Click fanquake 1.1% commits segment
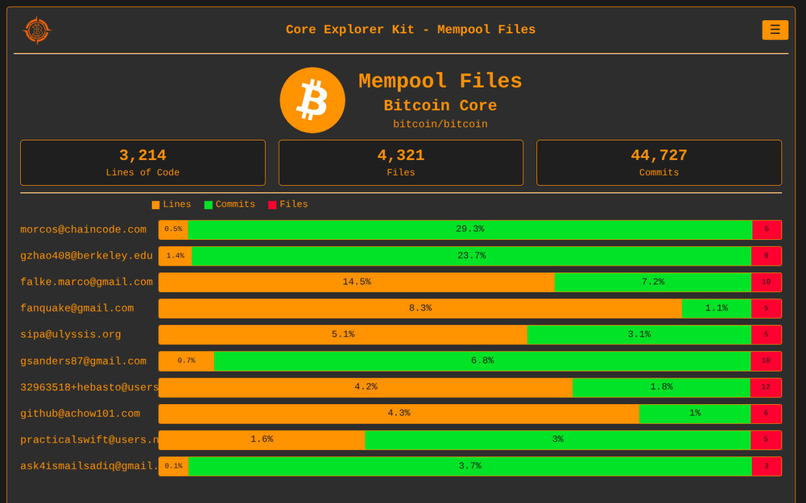This screenshot has width=806, height=503. click(x=717, y=308)
